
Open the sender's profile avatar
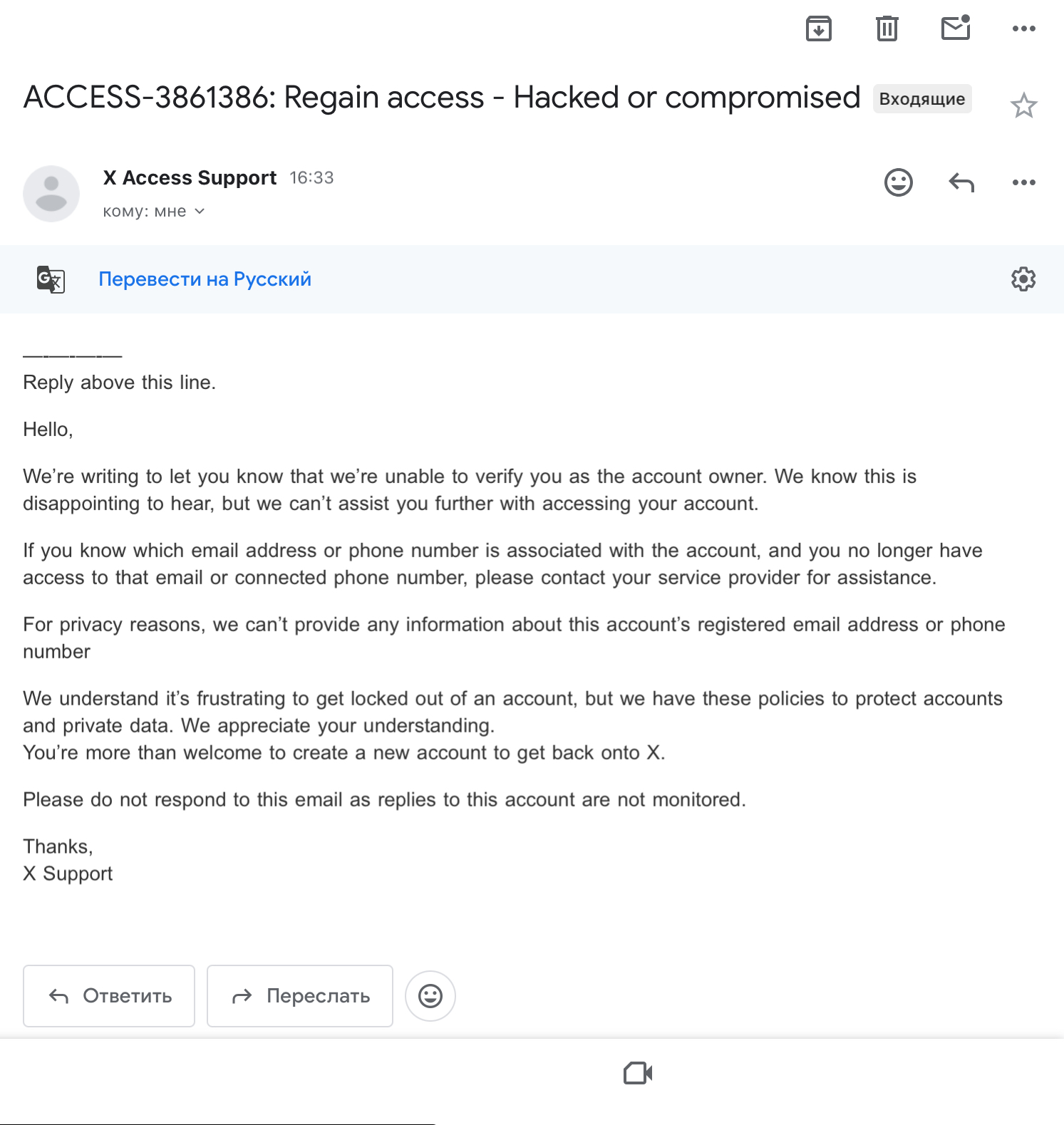click(51, 194)
